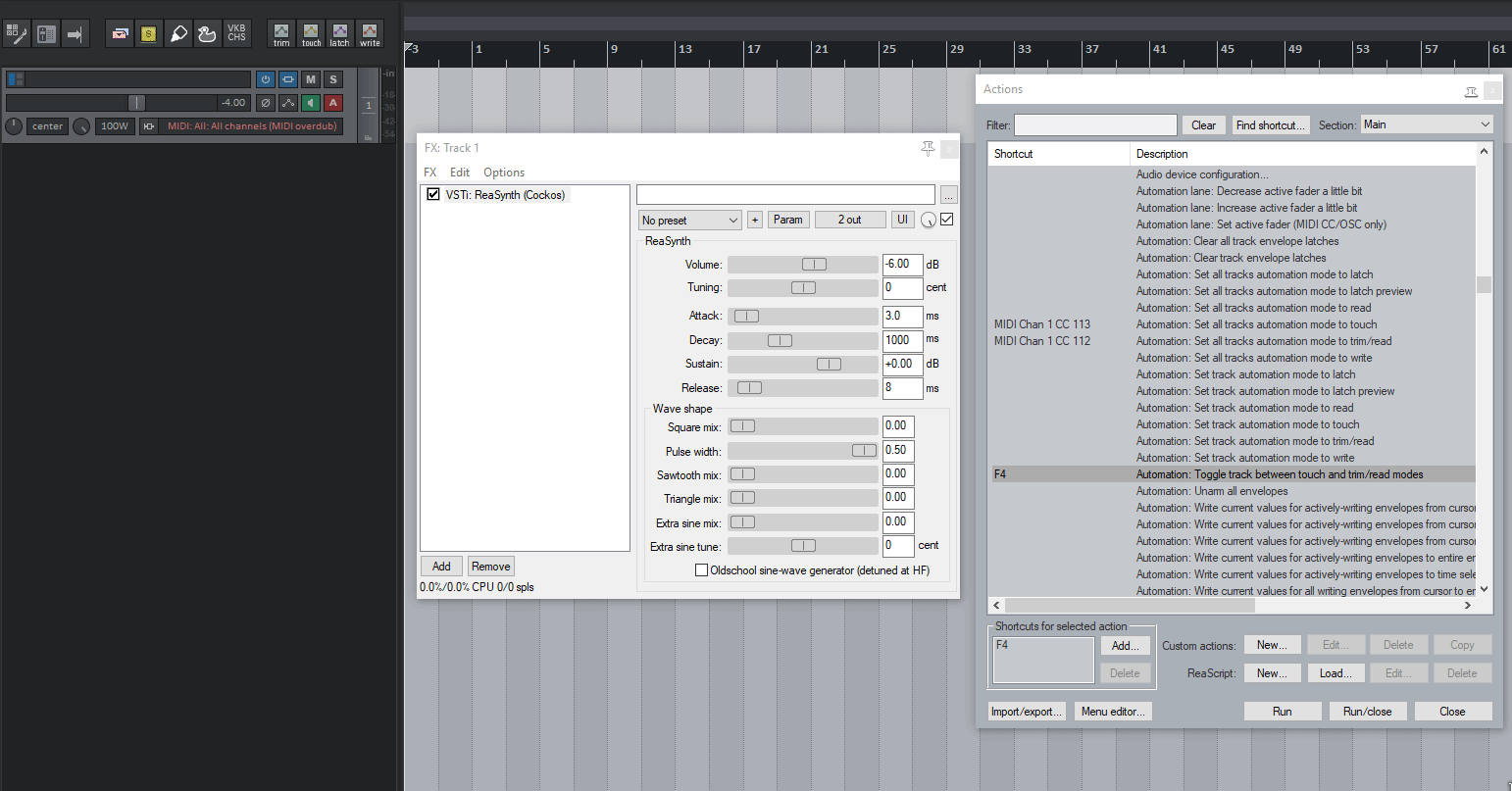1512x791 pixels.
Task: Pin the FX: Track 1 window
Action: point(928,148)
